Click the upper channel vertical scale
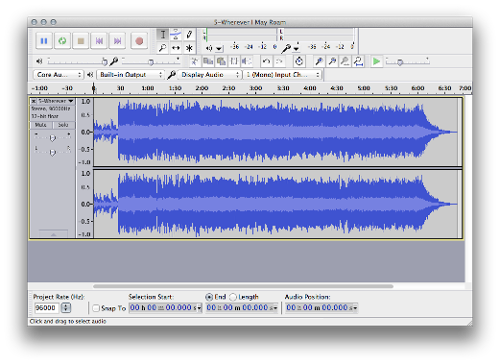 pyautogui.click(x=85, y=132)
